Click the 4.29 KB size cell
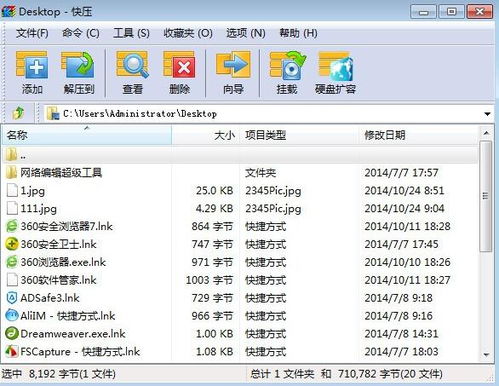499x386 pixels. [x=214, y=209]
